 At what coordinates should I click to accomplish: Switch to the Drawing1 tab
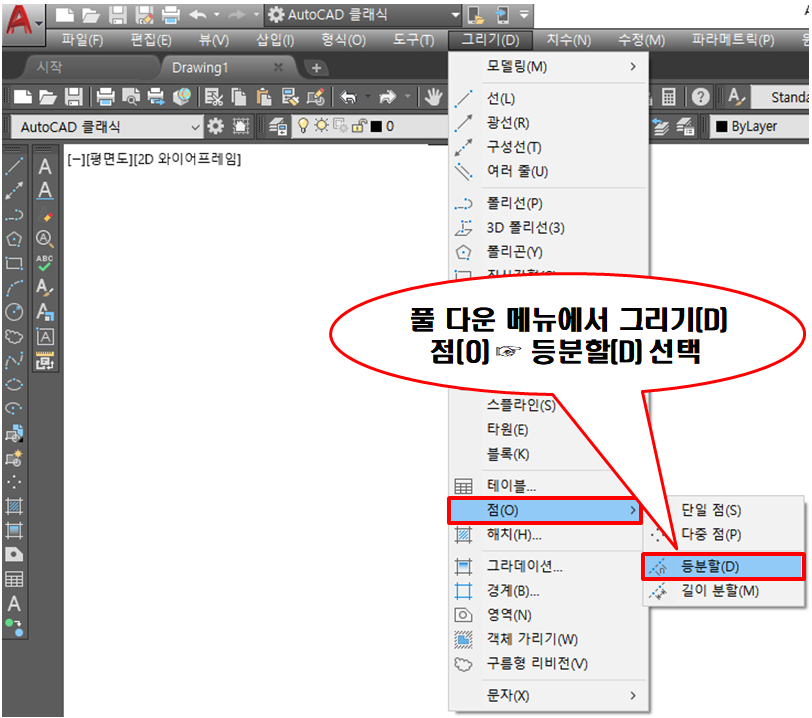(200, 67)
